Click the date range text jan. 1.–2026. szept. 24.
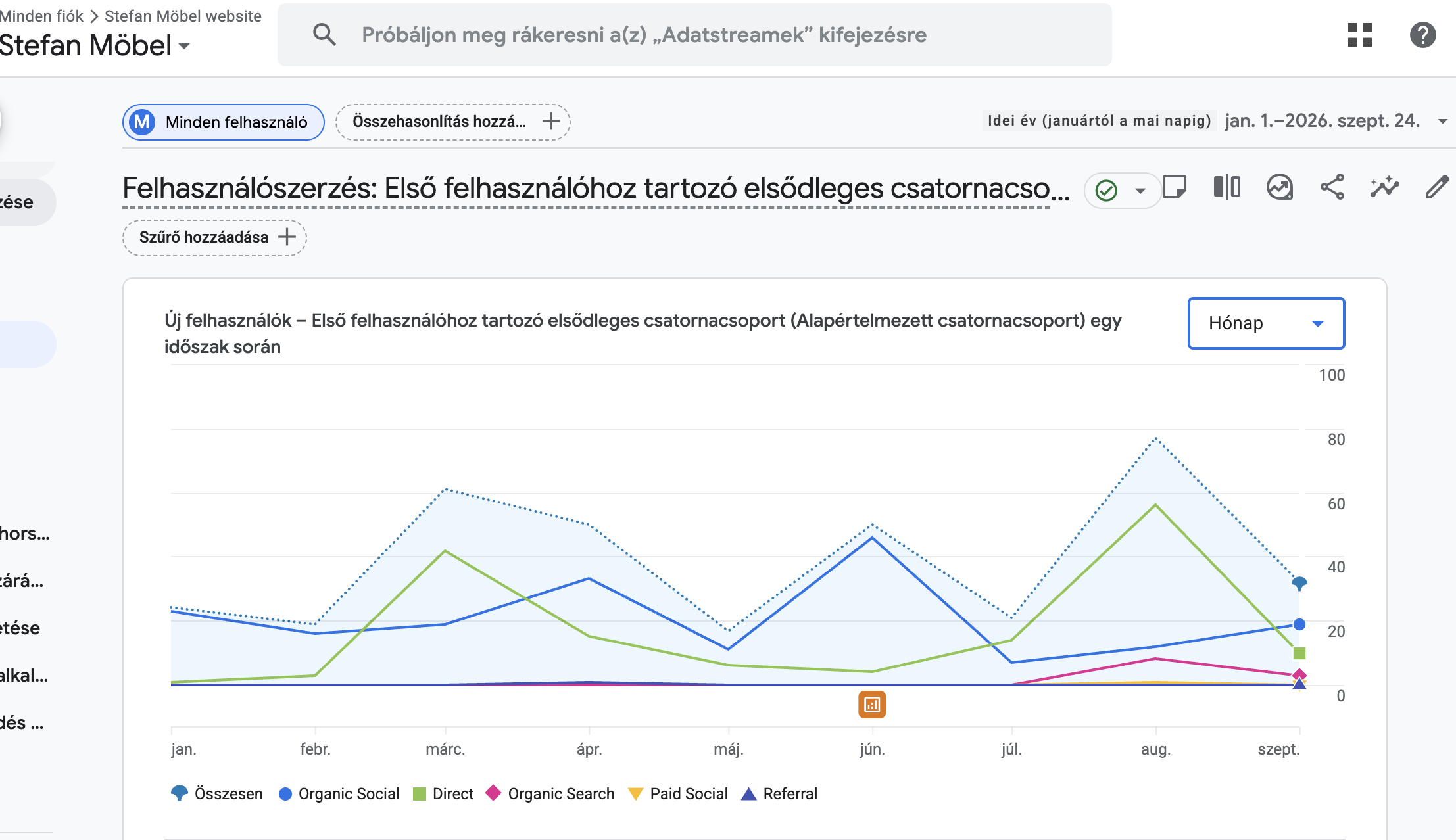 click(x=1322, y=121)
